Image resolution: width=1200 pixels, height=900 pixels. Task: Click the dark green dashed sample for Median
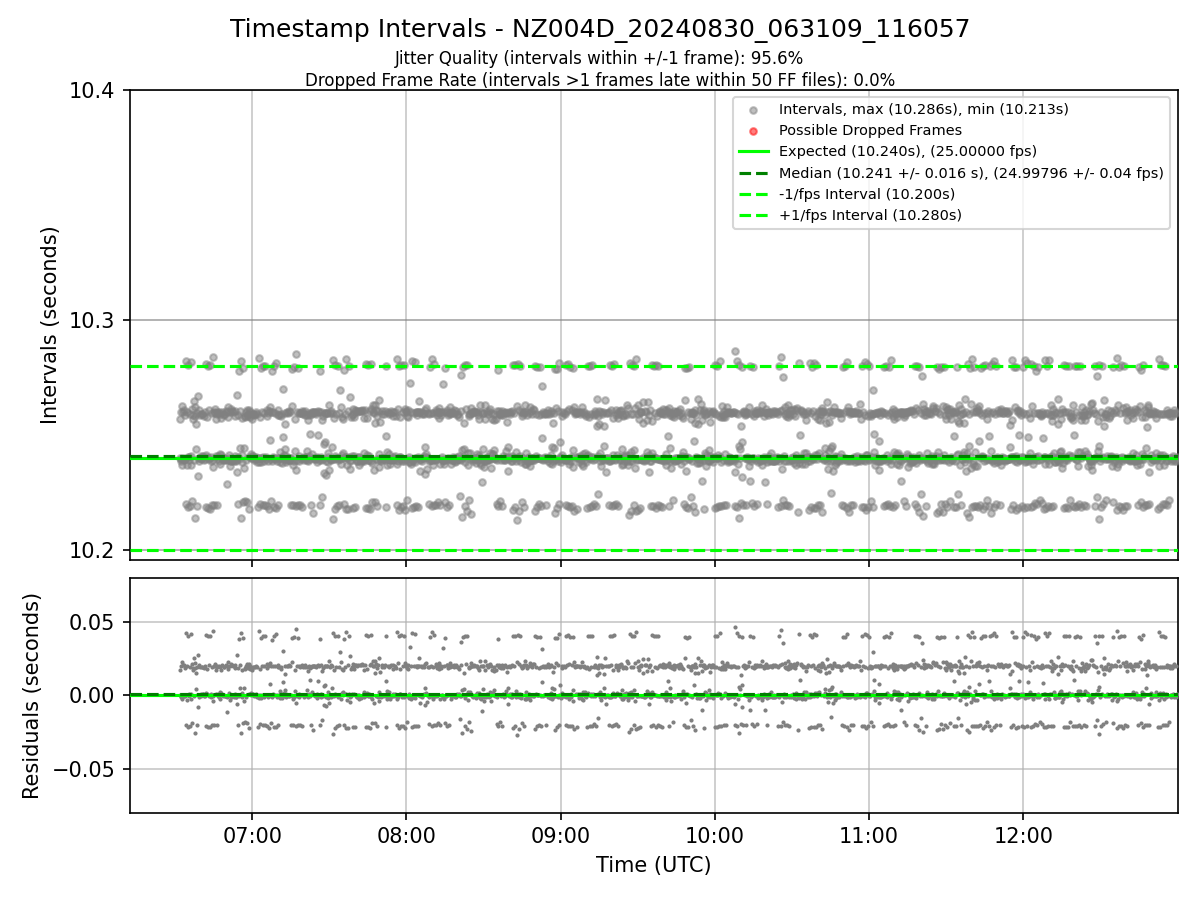[x=754, y=173]
